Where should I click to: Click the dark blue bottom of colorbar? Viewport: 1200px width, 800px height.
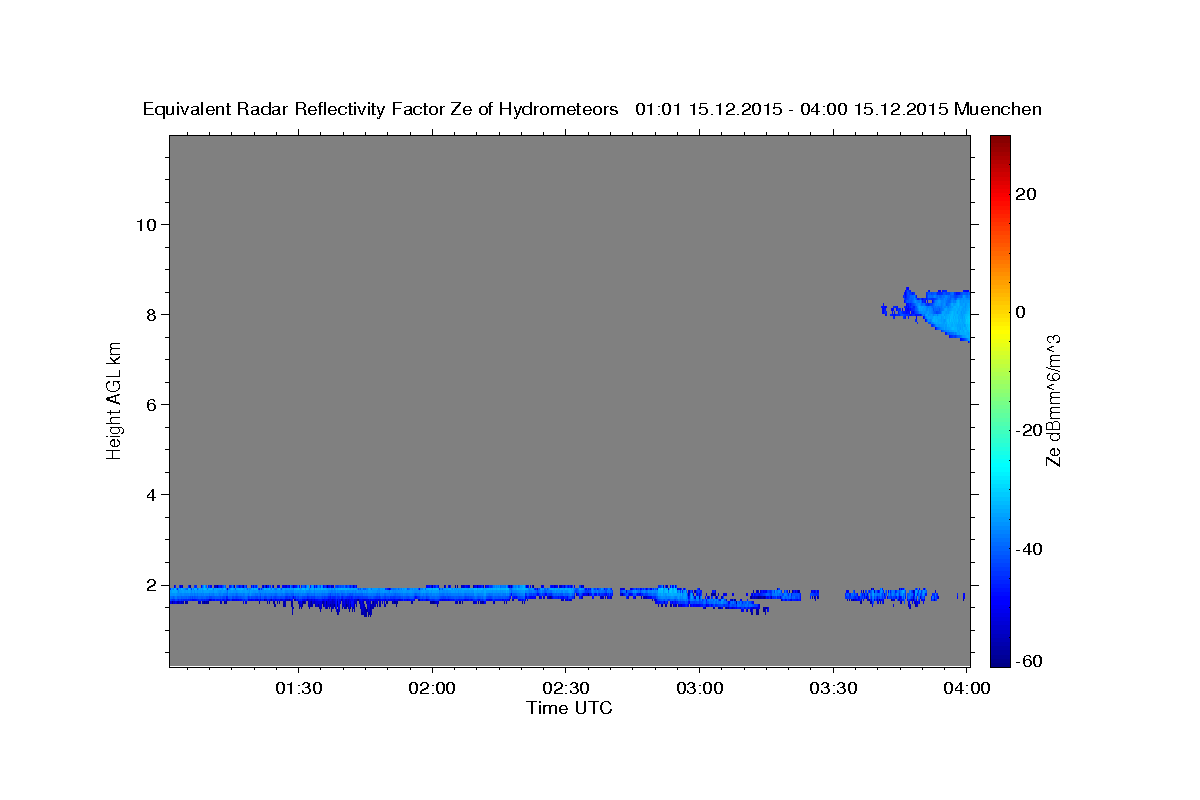click(1001, 658)
